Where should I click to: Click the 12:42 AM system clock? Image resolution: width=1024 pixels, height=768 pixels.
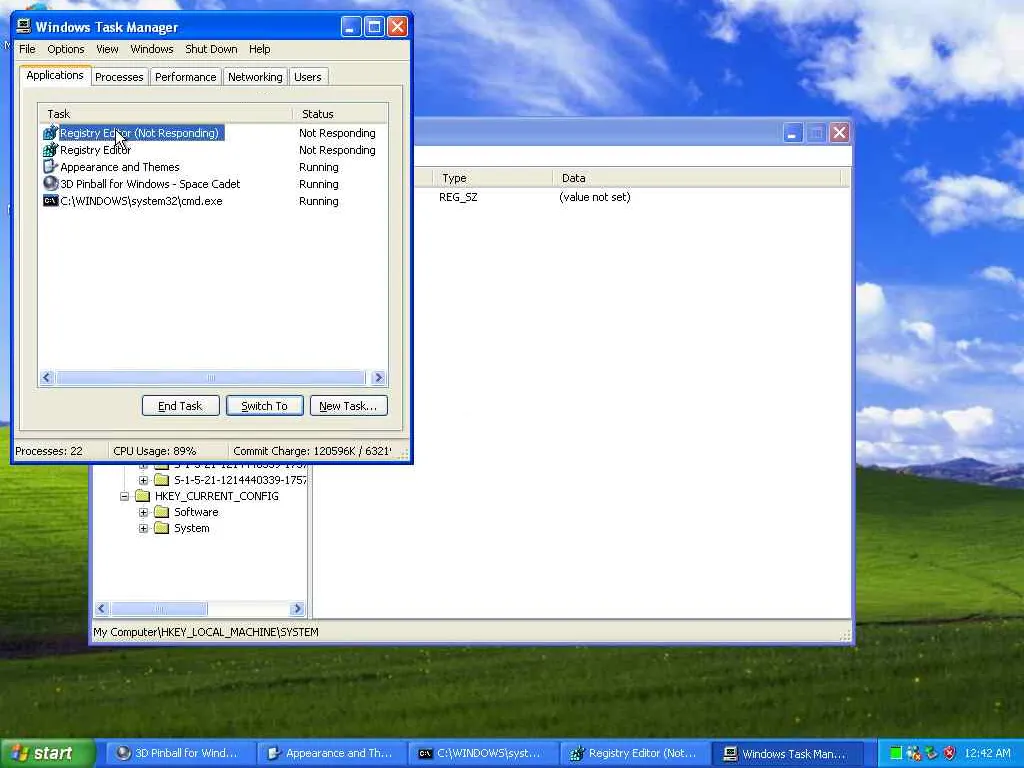[987, 754]
